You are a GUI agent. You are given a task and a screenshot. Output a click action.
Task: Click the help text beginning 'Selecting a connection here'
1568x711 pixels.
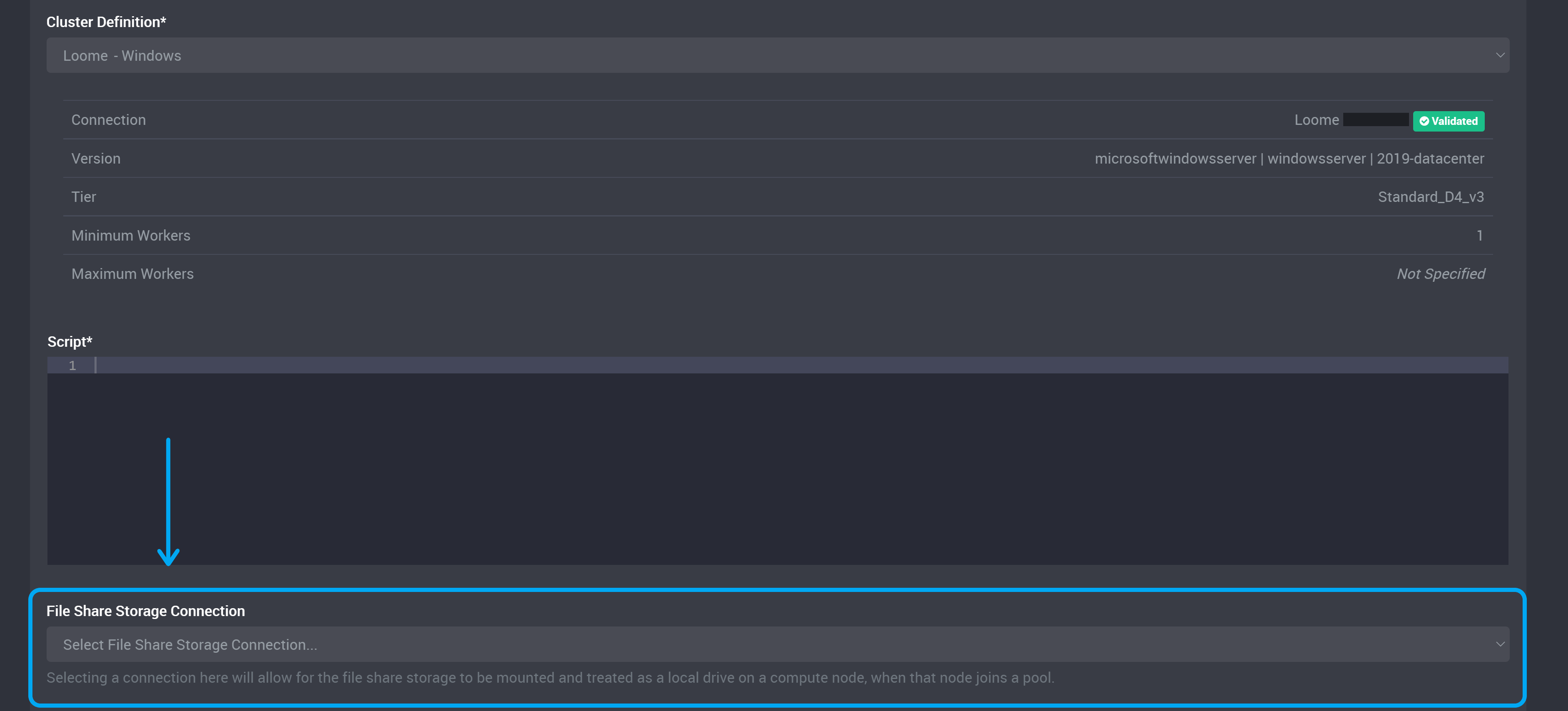pyautogui.click(x=550, y=678)
